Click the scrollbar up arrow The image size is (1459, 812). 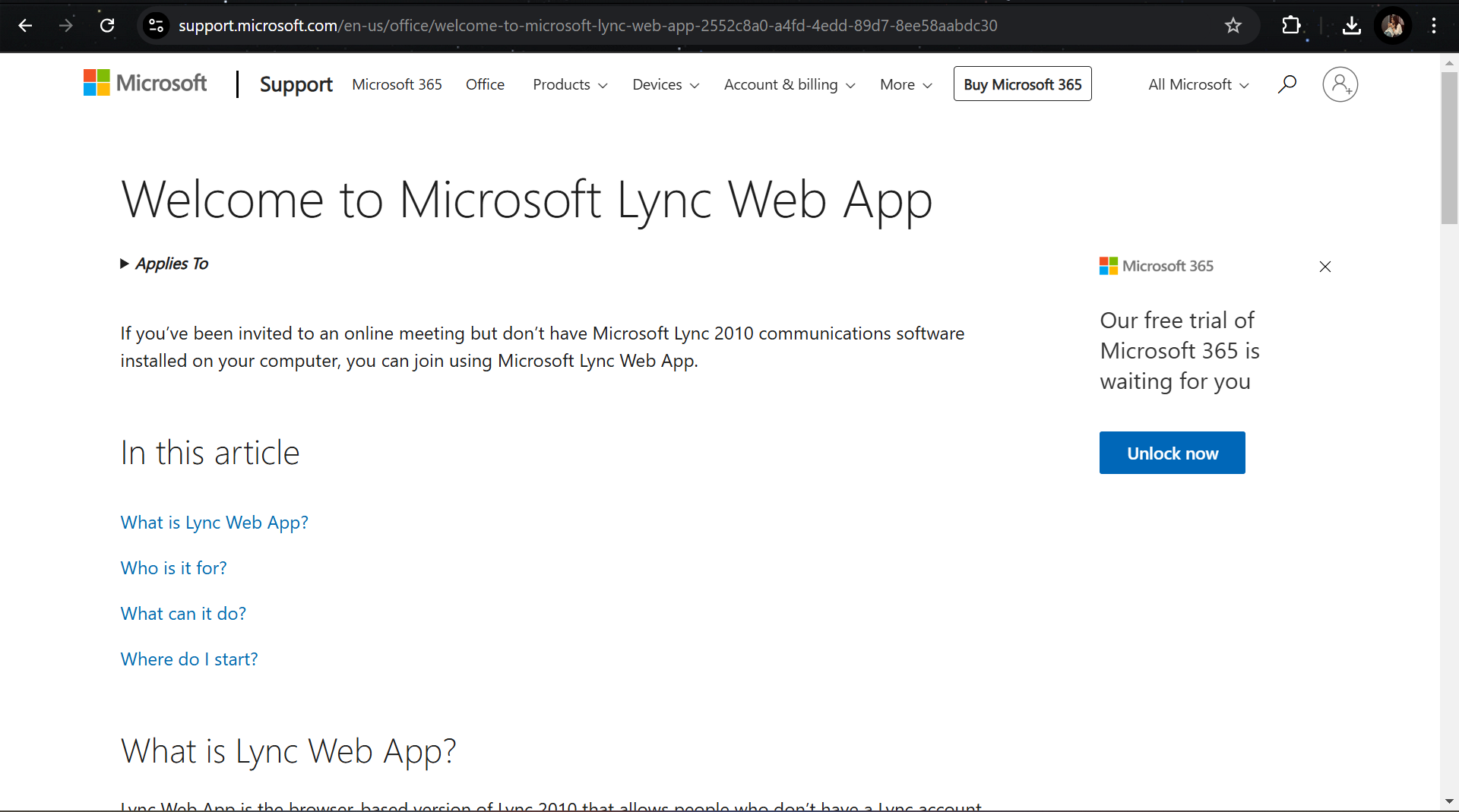click(1449, 64)
